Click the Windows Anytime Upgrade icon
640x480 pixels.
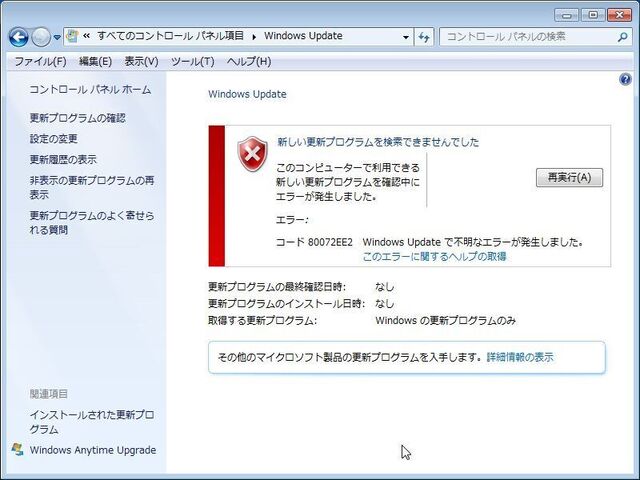(x=18, y=449)
